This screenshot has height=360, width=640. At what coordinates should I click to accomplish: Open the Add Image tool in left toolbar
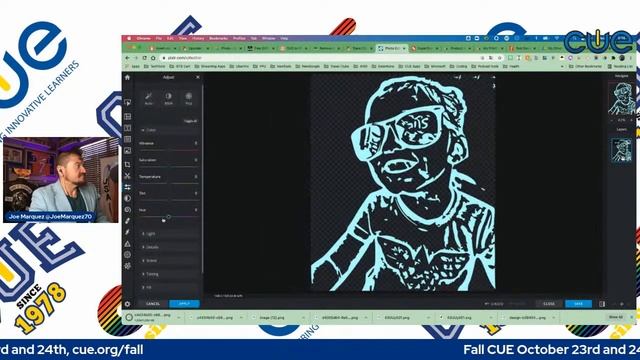(x=127, y=151)
